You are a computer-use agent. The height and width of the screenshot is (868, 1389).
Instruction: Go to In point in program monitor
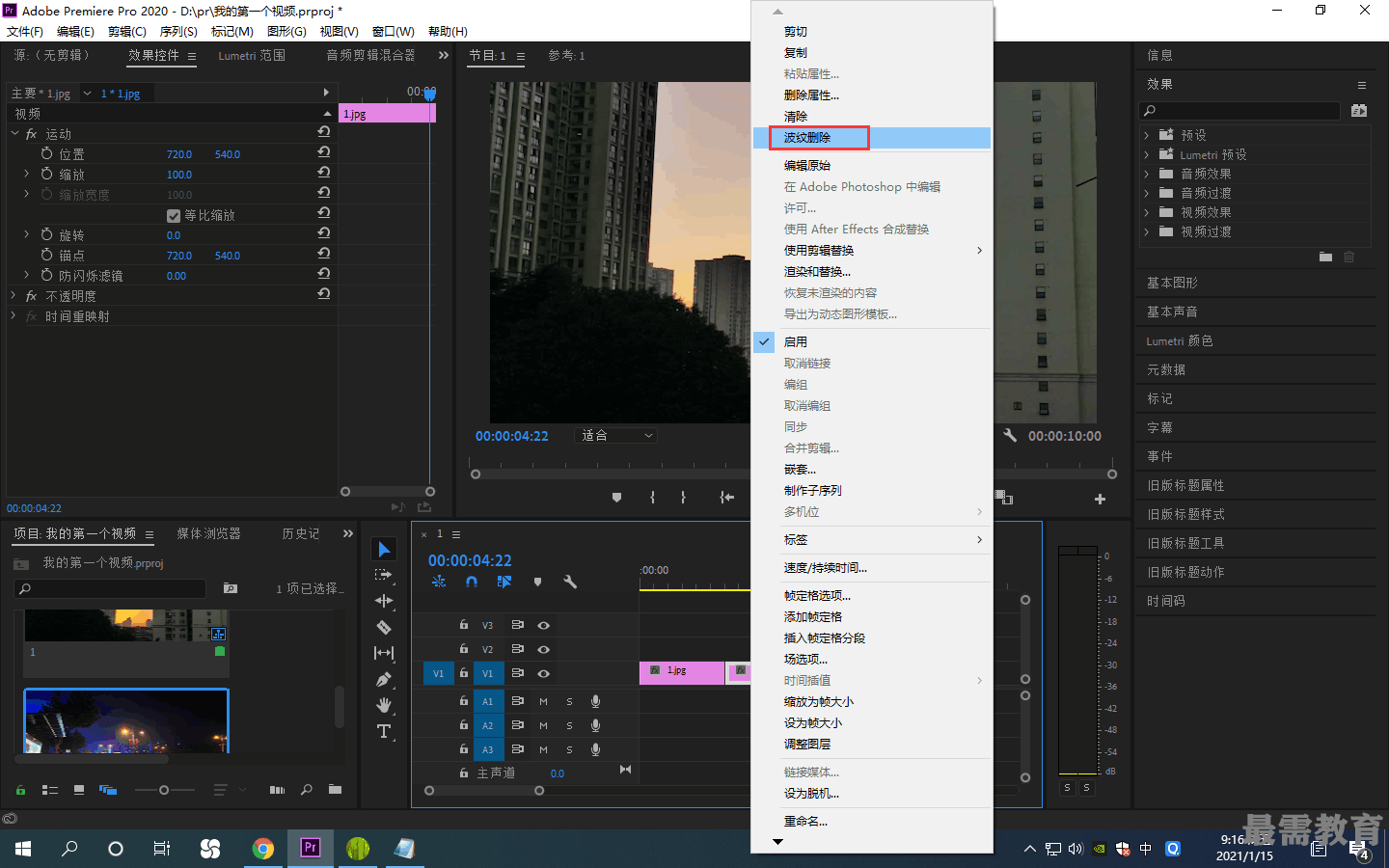point(726,498)
